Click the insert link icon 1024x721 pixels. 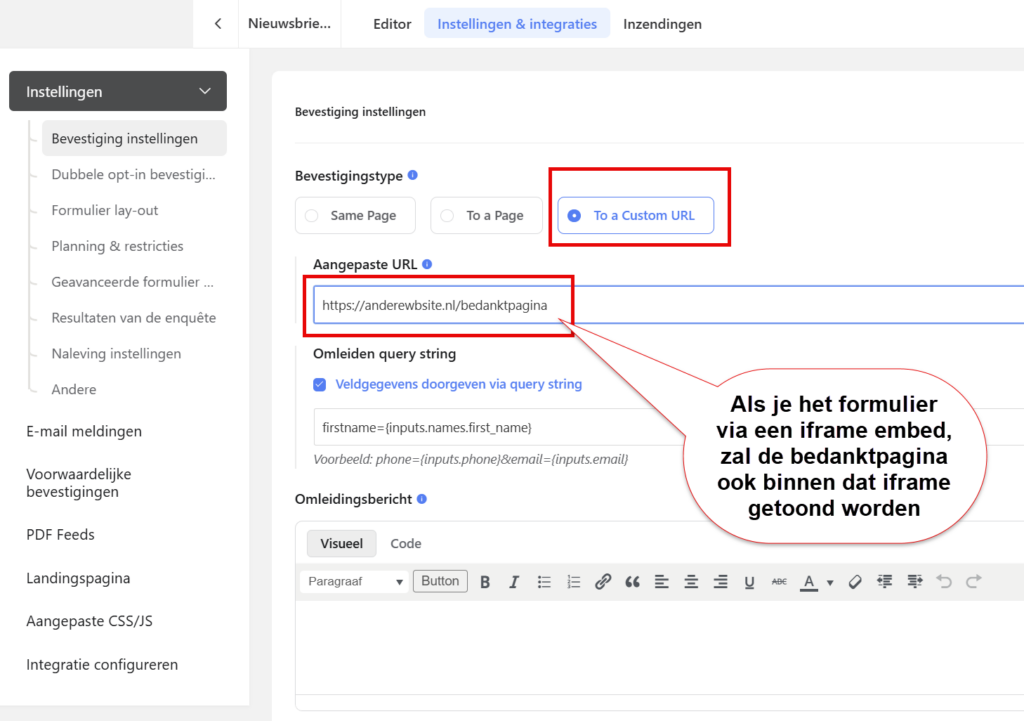(603, 582)
